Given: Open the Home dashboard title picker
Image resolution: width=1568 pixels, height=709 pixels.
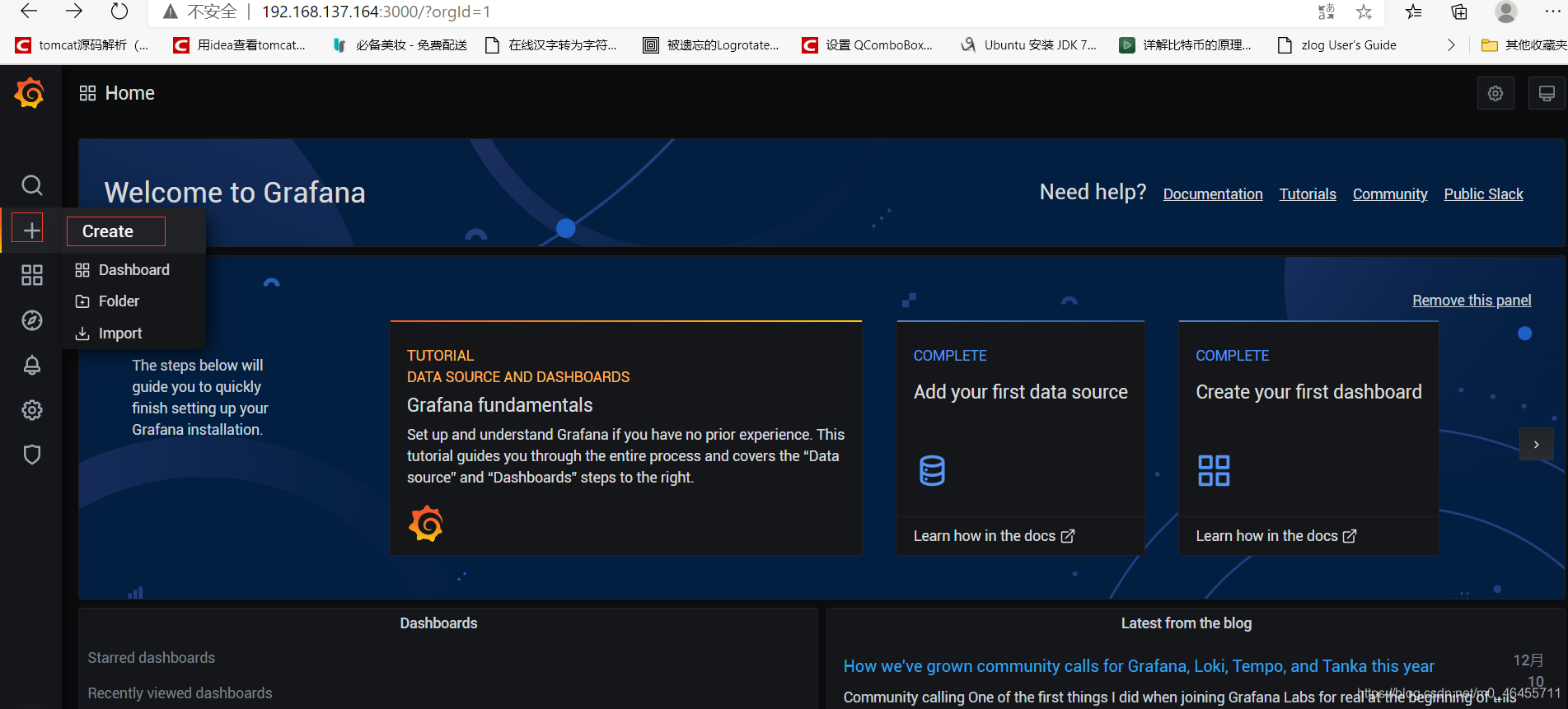Looking at the screenshot, I should pyautogui.click(x=129, y=93).
